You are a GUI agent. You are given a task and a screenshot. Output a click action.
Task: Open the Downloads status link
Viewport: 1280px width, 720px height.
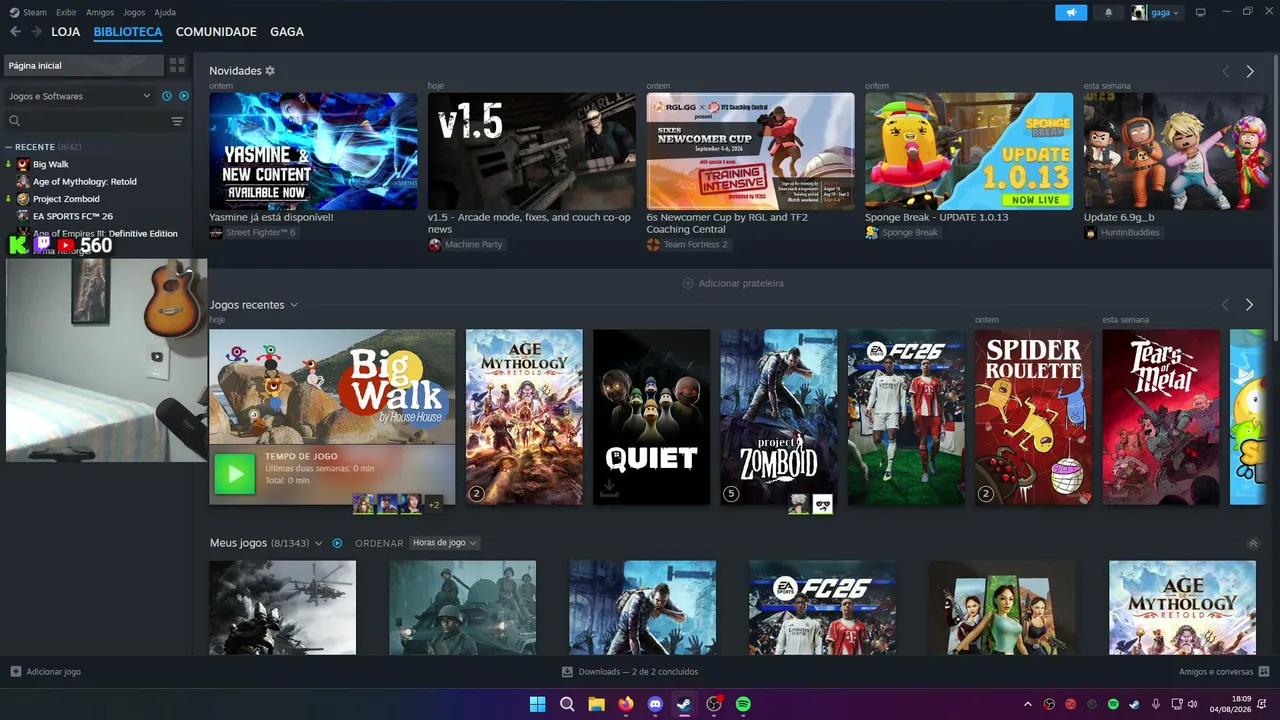(630, 672)
